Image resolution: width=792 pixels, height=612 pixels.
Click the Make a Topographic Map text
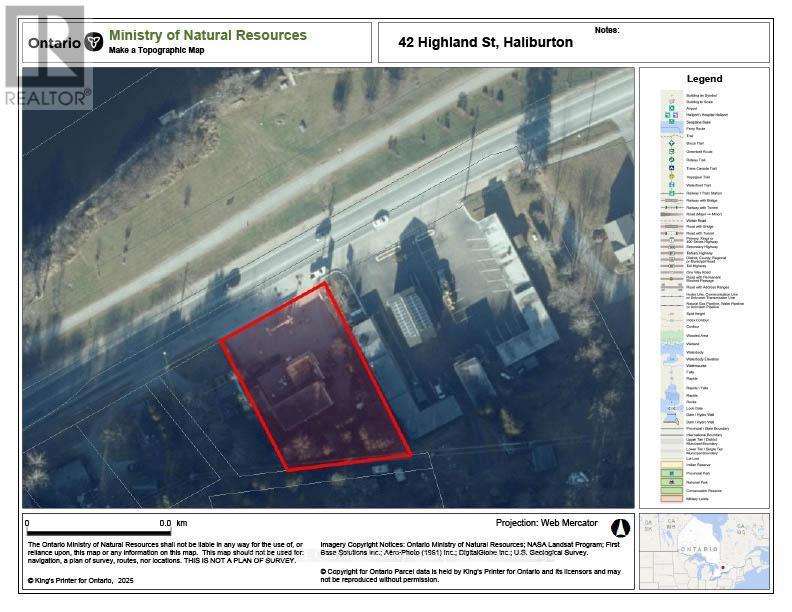(x=156, y=50)
